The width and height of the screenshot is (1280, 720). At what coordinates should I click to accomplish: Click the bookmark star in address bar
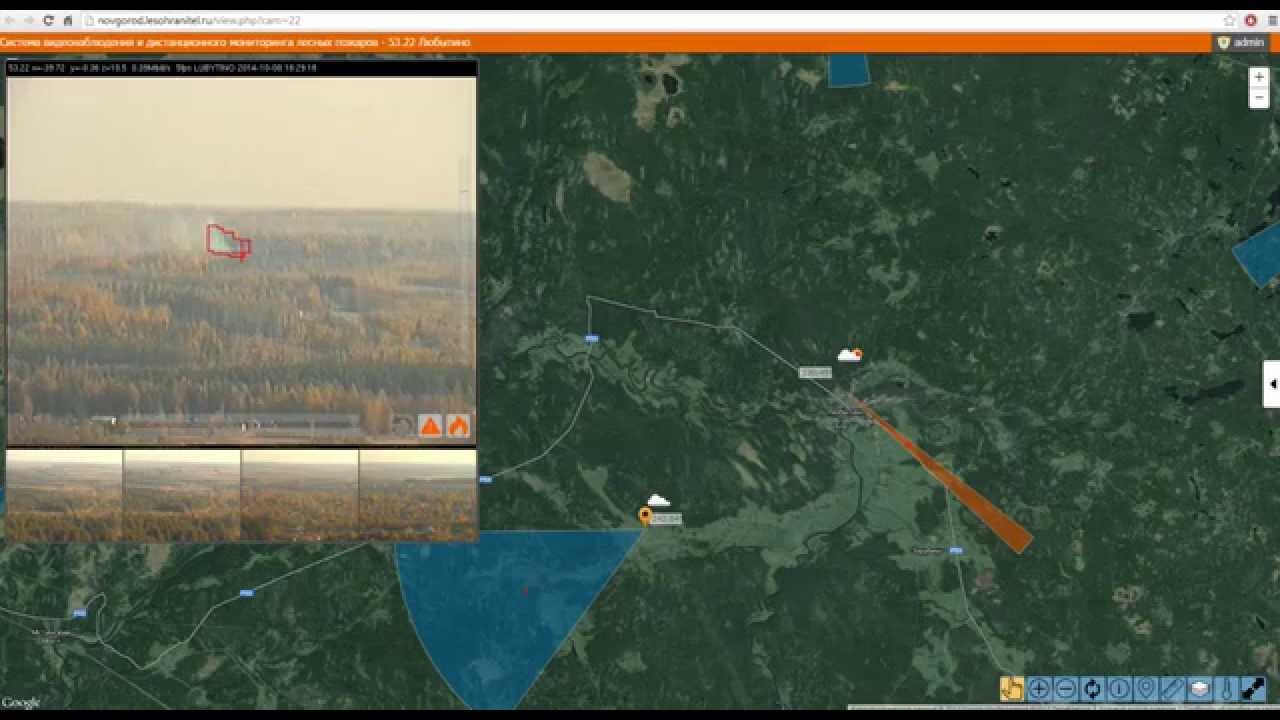(x=1230, y=20)
